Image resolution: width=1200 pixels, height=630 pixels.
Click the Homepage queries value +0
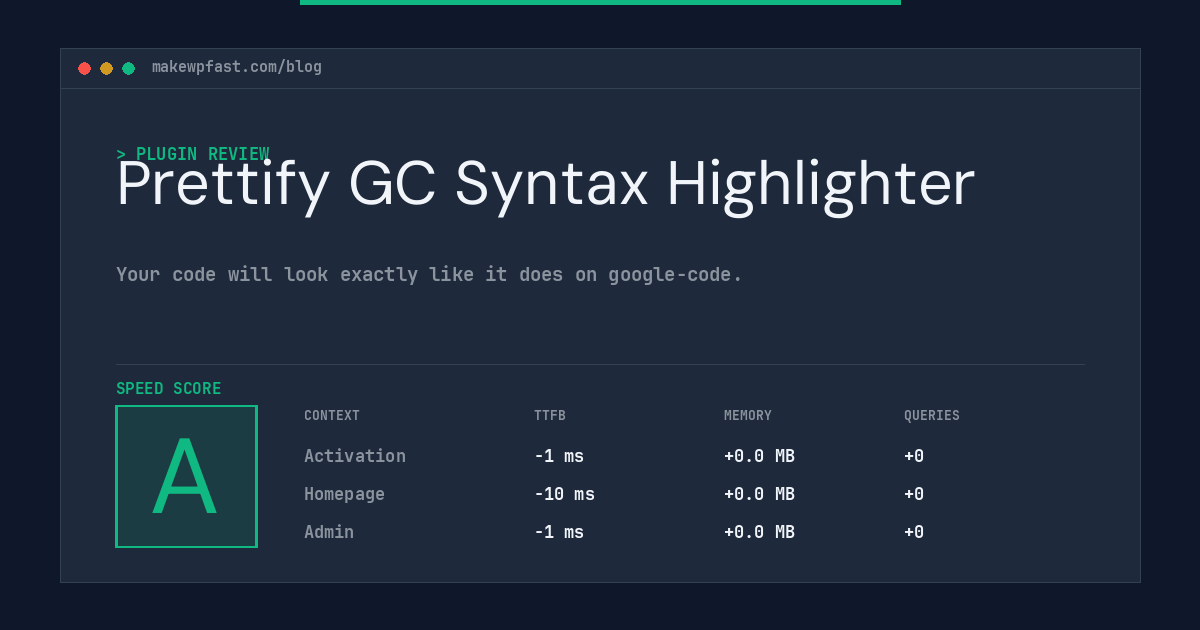pyautogui.click(x=914, y=494)
